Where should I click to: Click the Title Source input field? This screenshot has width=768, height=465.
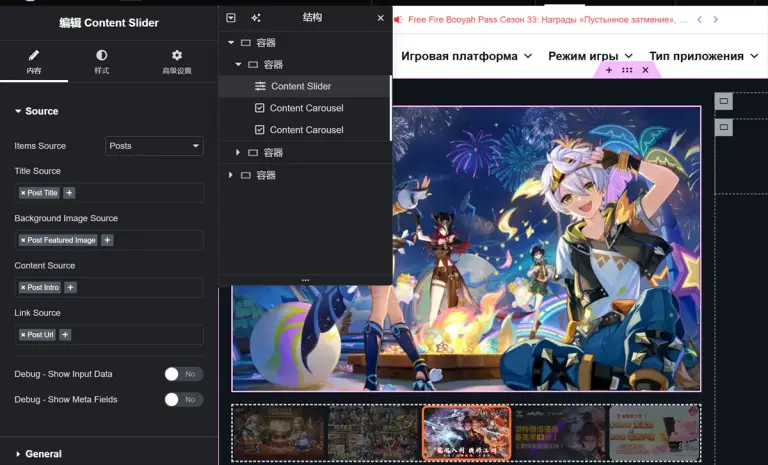click(x=109, y=193)
